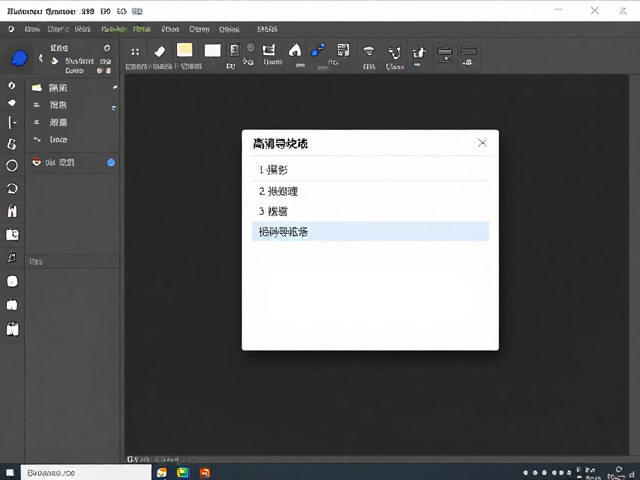Click the framed-box icon left of house icon
This screenshot has height=480, width=640.
coord(269,50)
